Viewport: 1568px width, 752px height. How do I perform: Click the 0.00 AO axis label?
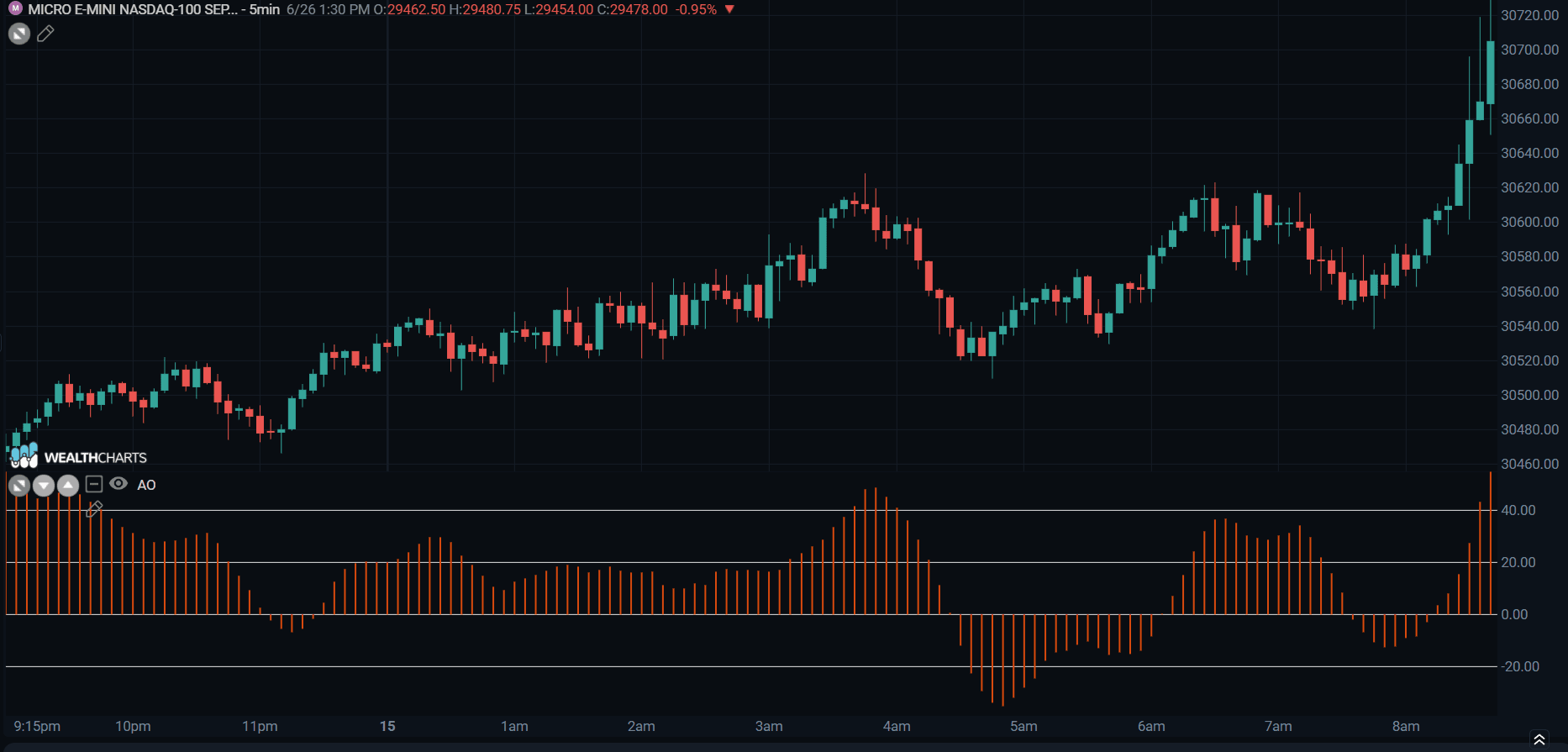(1514, 614)
